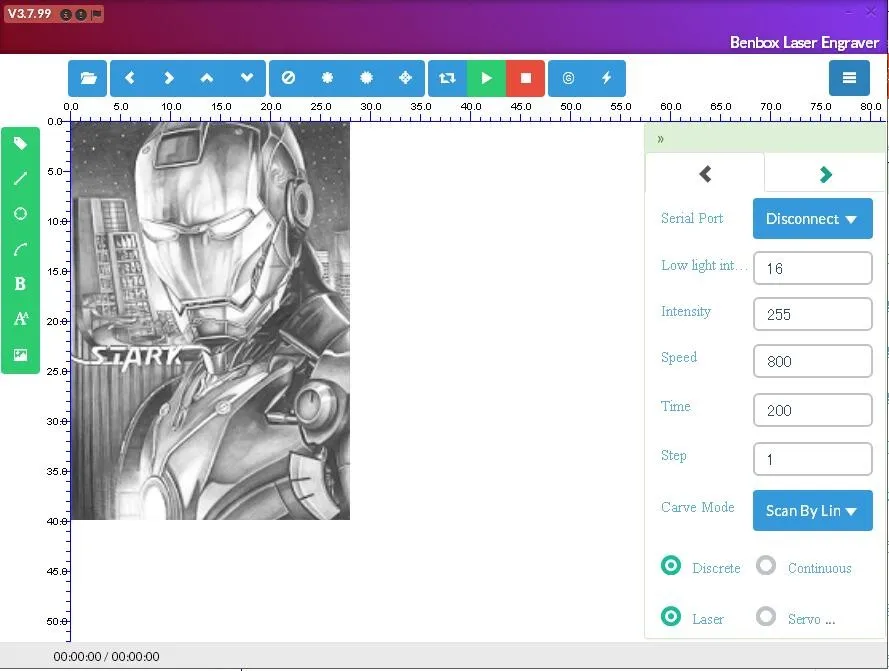Select the font text A tool

tap(20, 319)
